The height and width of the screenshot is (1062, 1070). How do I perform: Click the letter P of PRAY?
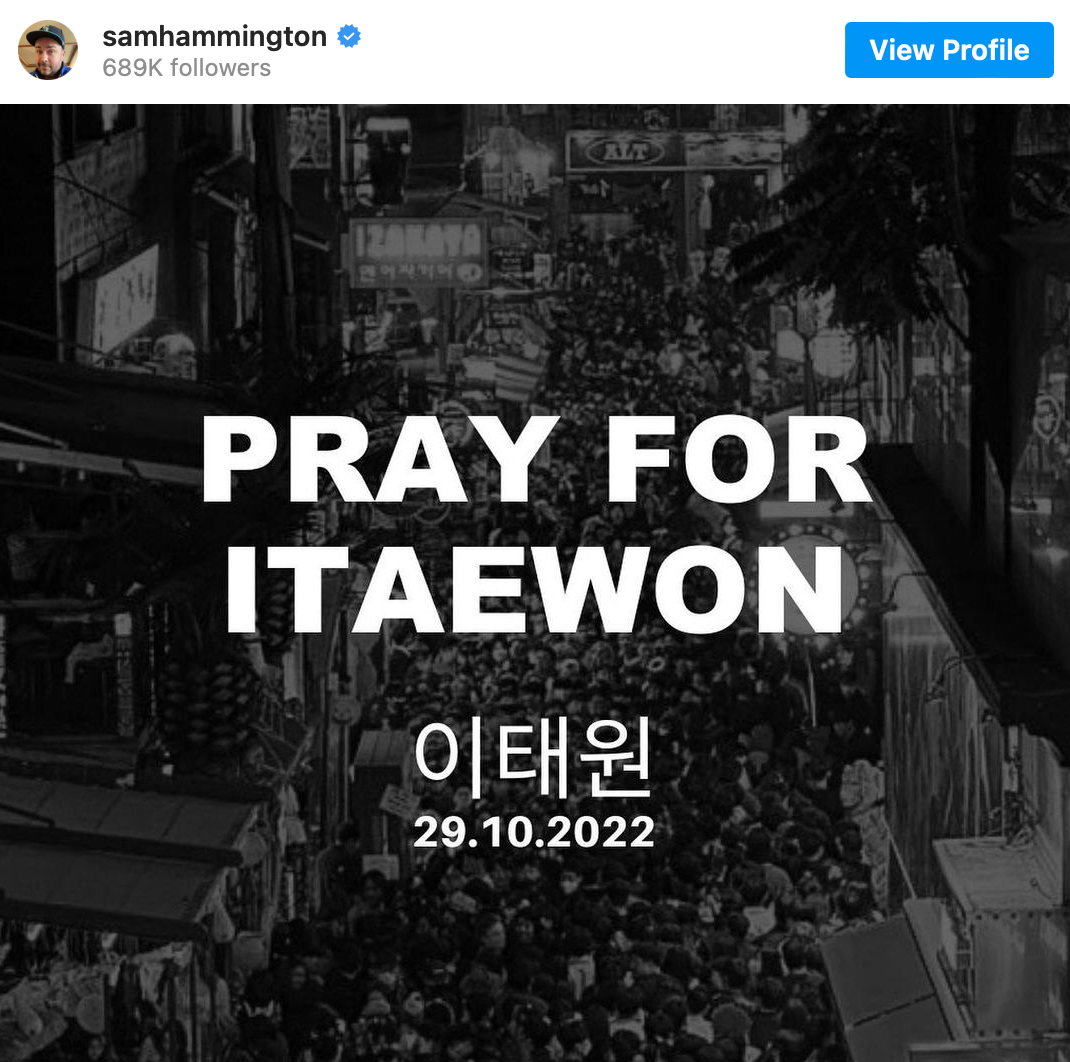click(240, 459)
